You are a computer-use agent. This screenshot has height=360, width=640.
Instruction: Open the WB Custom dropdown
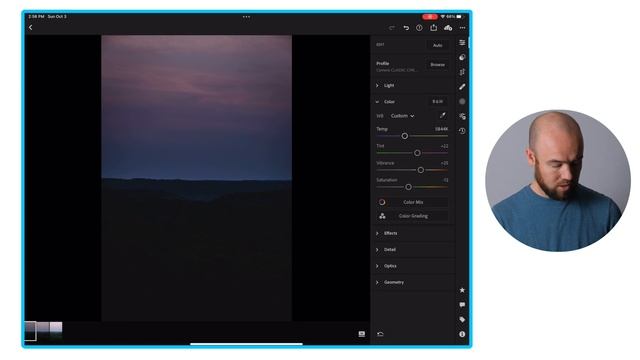[402, 116]
